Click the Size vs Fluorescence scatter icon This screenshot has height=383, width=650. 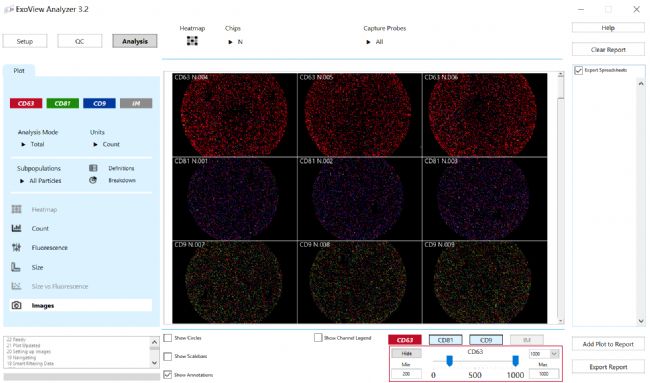click(x=17, y=286)
